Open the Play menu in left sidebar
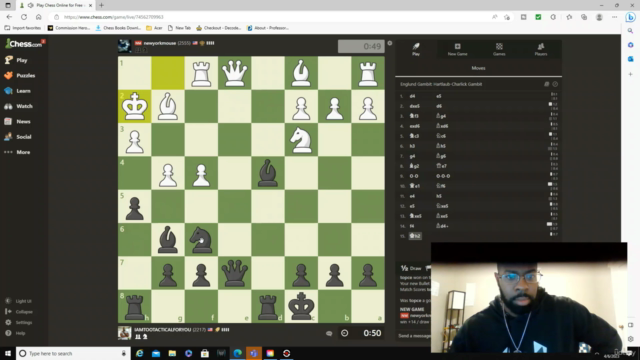Screen dimensions: 640x360 tap(16, 60)
